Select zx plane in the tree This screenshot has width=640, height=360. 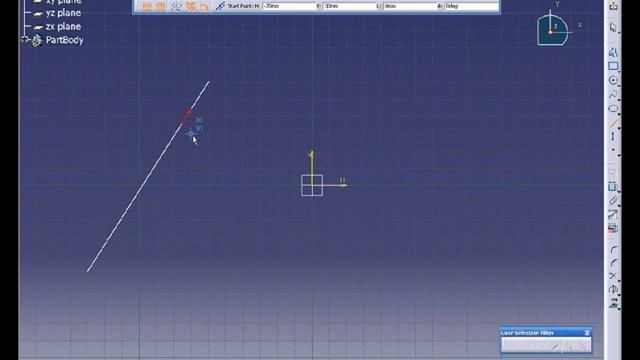pos(63,27)
